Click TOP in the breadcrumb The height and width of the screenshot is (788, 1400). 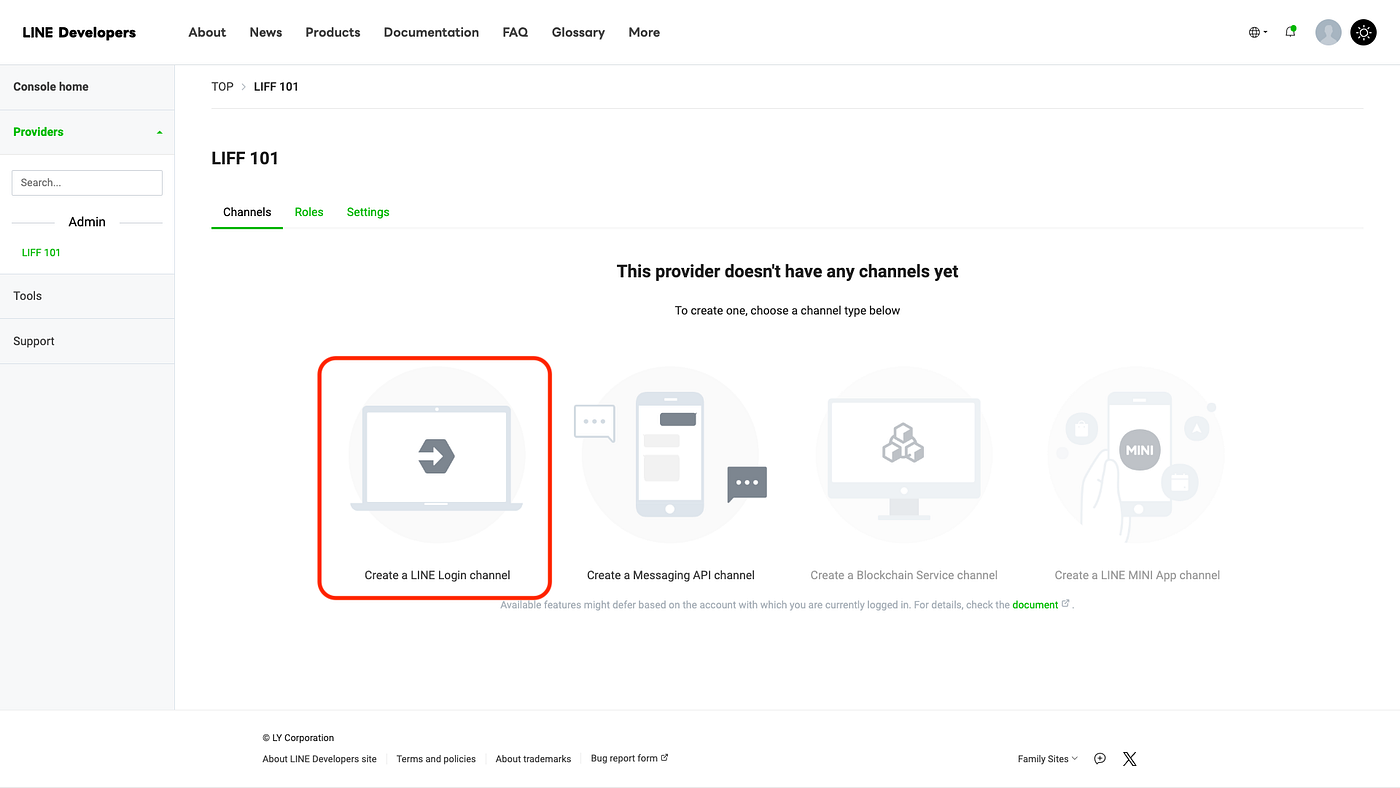click(222, 87)
